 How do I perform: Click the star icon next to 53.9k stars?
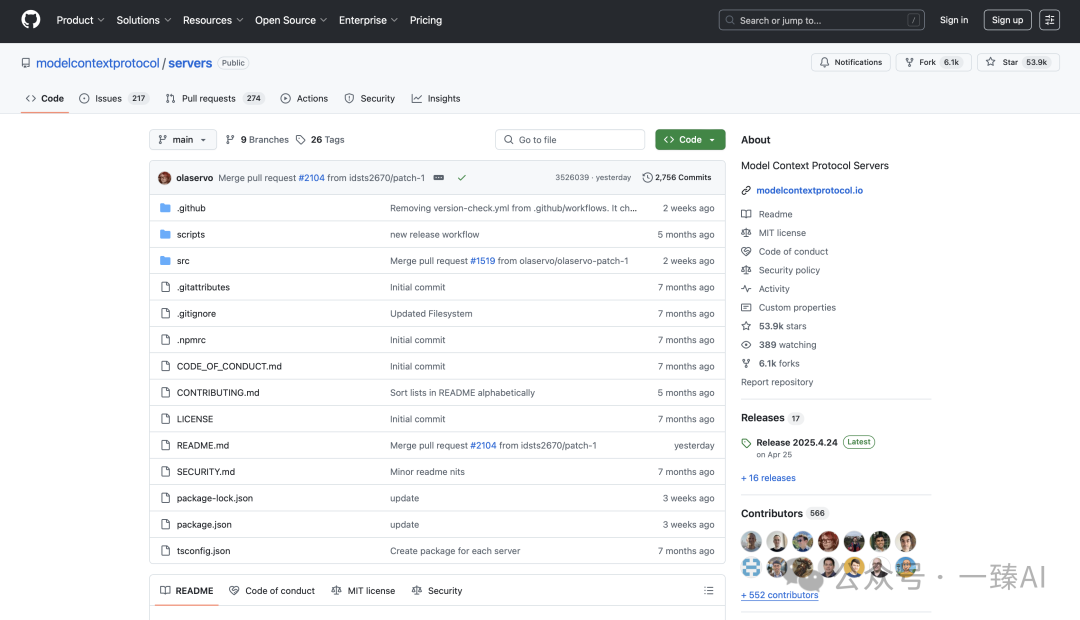pyautogui.click(x=746, y=326)
